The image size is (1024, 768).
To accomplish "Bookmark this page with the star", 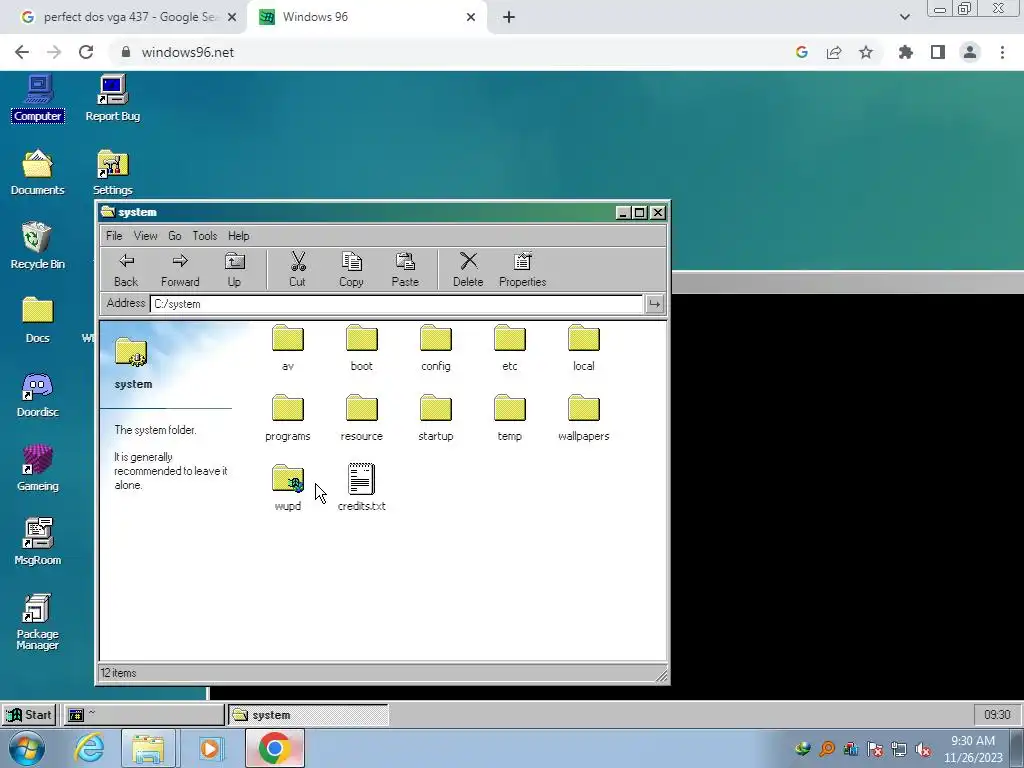I will pyautogui.click(x=866, y=52).
